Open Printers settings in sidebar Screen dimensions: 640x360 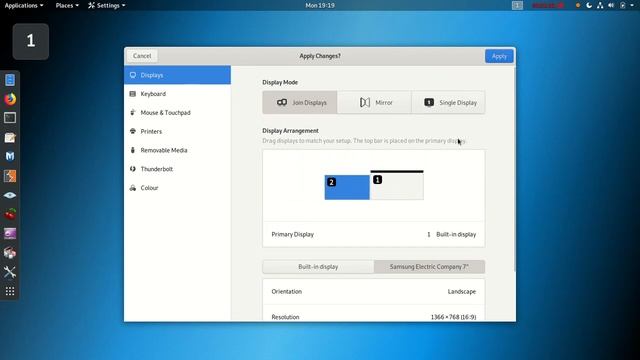178,131
